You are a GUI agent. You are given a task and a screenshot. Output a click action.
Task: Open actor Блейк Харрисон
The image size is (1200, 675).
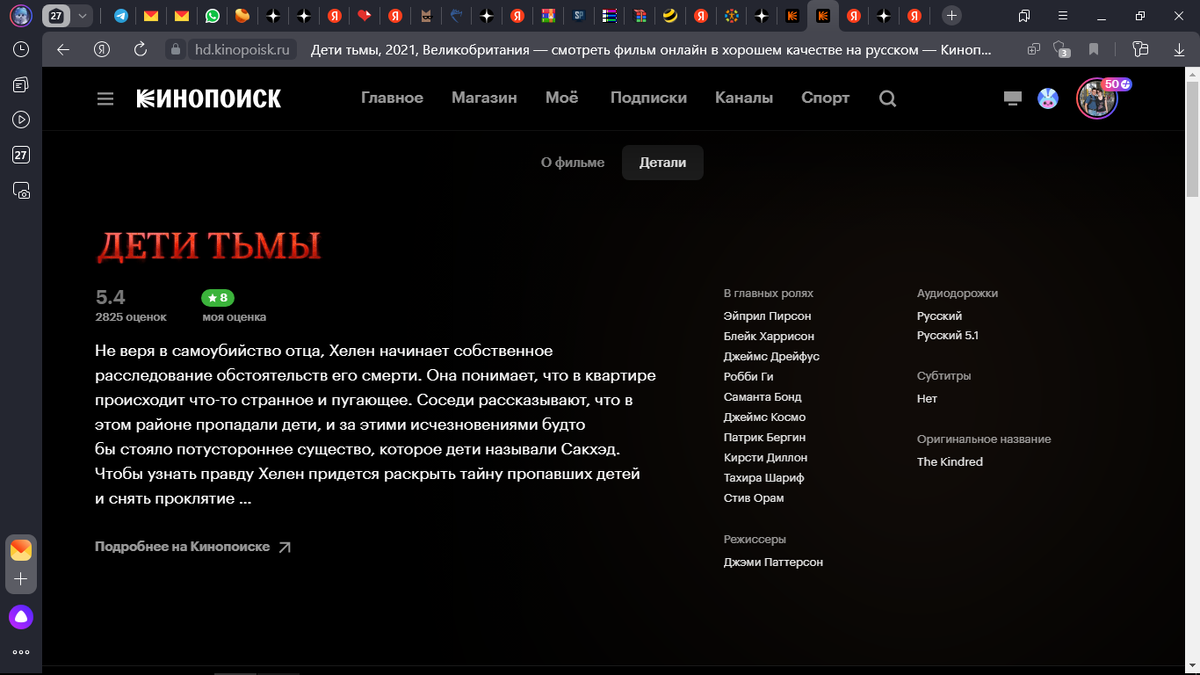tap(769, 336)
